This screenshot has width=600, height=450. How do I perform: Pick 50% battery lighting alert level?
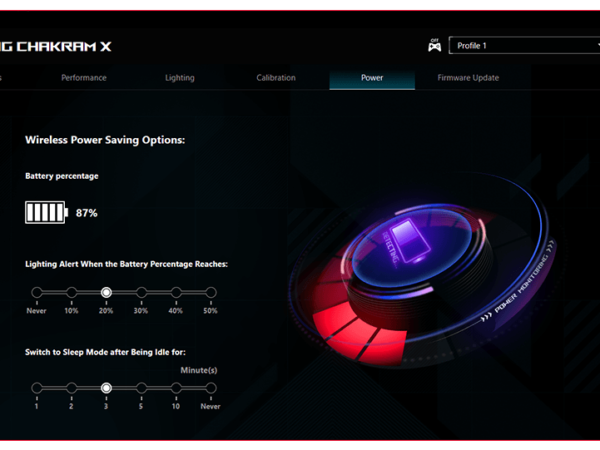point(210,293)
